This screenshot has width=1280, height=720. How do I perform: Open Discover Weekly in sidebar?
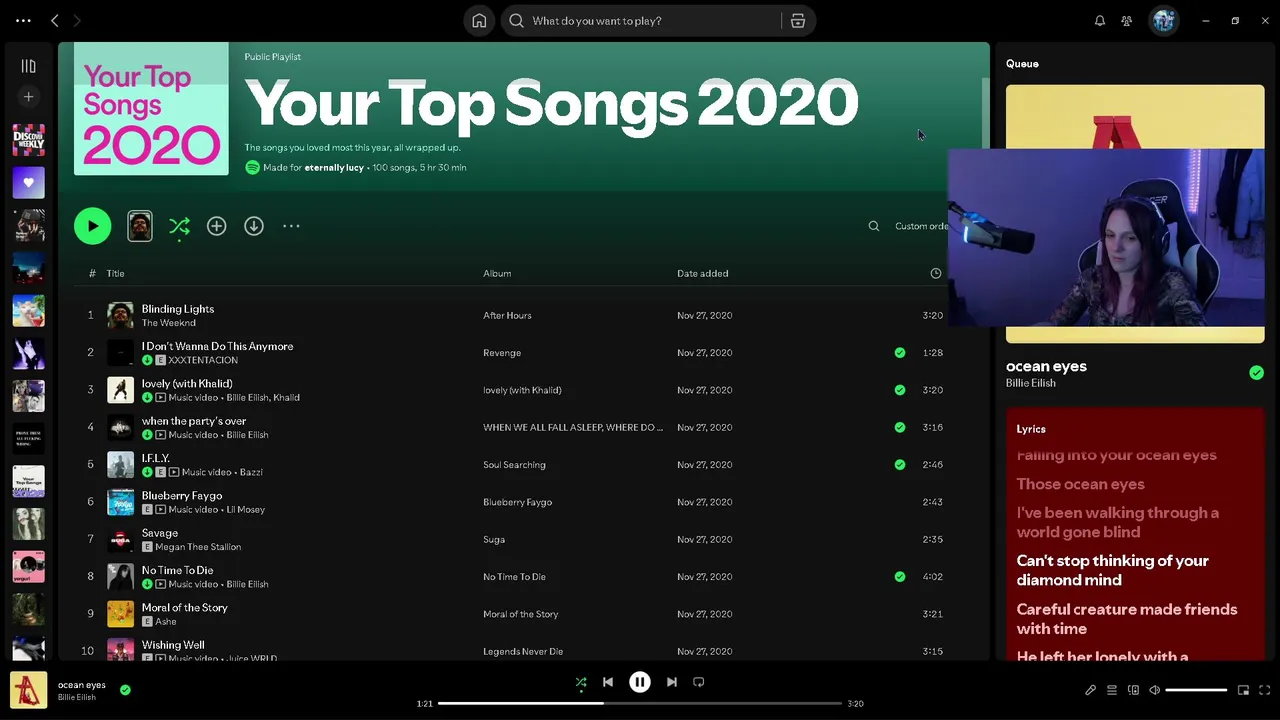click(x=28, y=140)
